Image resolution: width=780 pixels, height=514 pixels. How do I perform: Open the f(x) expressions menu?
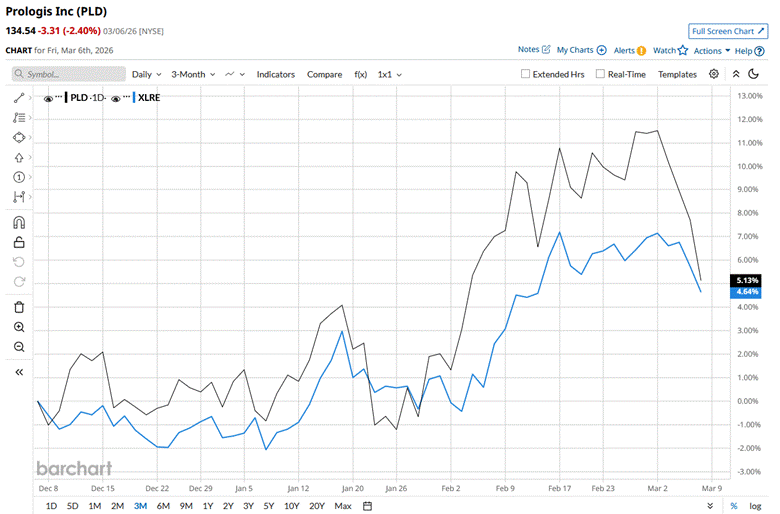(361, 74)
